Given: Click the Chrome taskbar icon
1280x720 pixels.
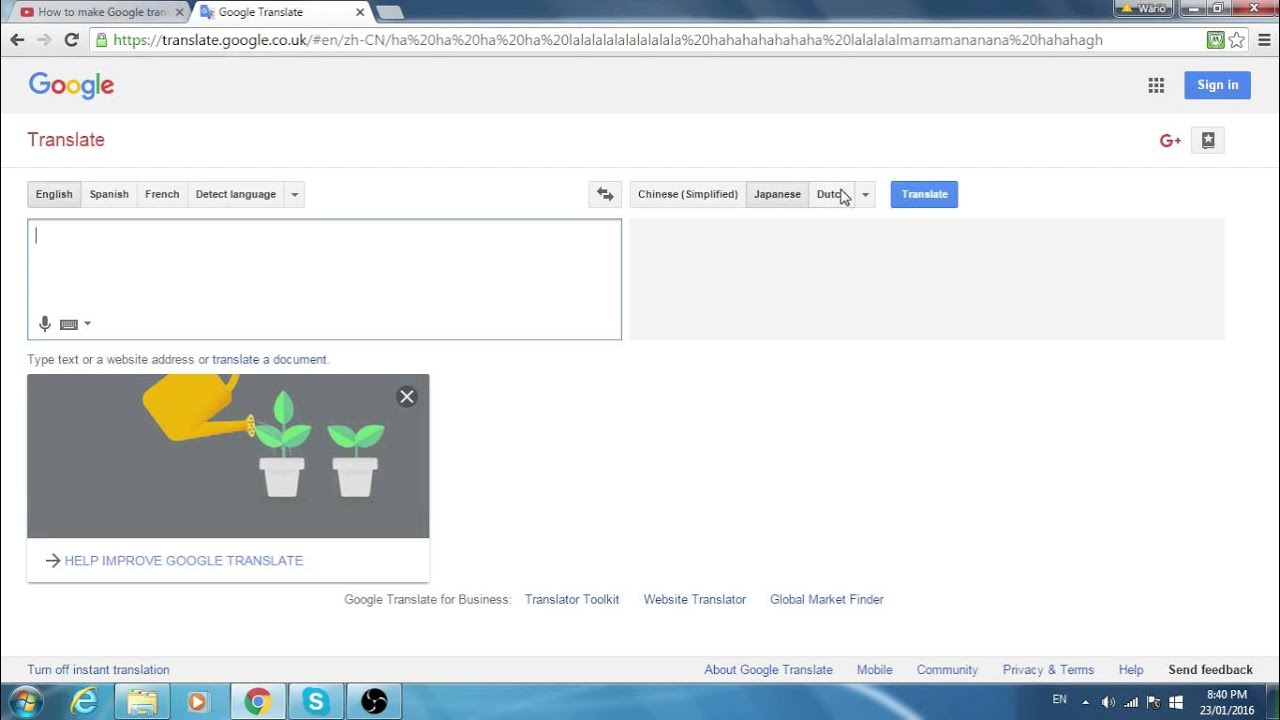Looking at the screenshot, I should (x=258, y=701).
